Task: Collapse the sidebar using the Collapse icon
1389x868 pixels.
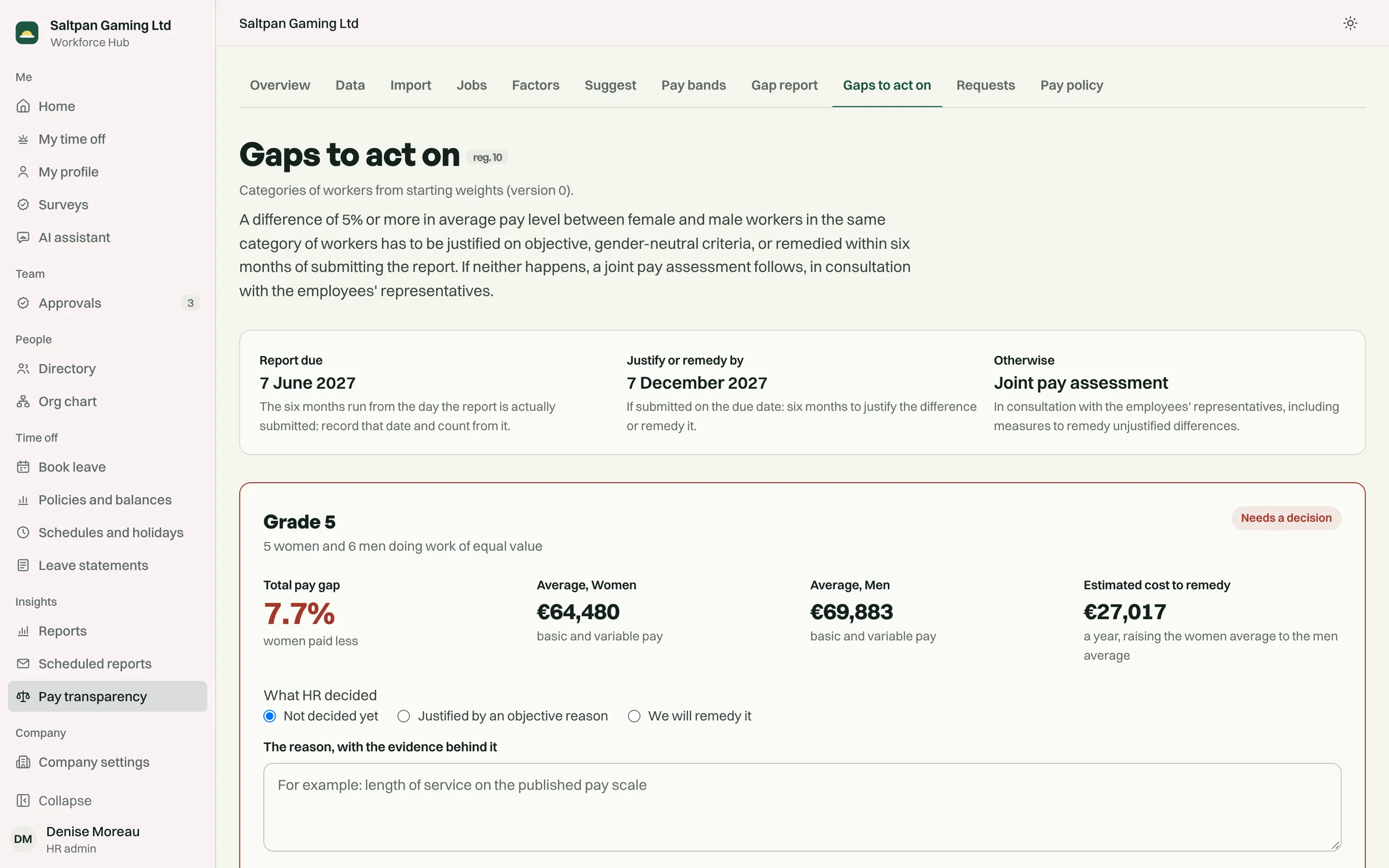Action: coord(23,800)
